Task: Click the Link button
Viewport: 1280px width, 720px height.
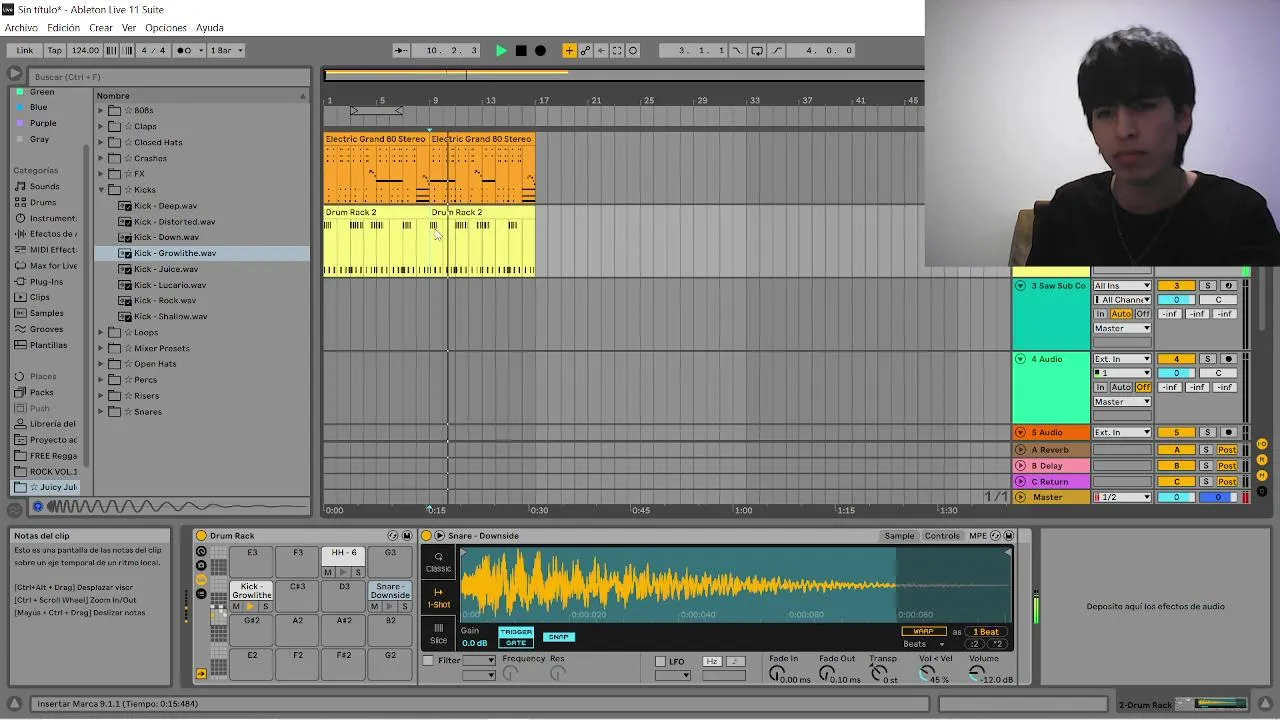Action: point(25,50)
